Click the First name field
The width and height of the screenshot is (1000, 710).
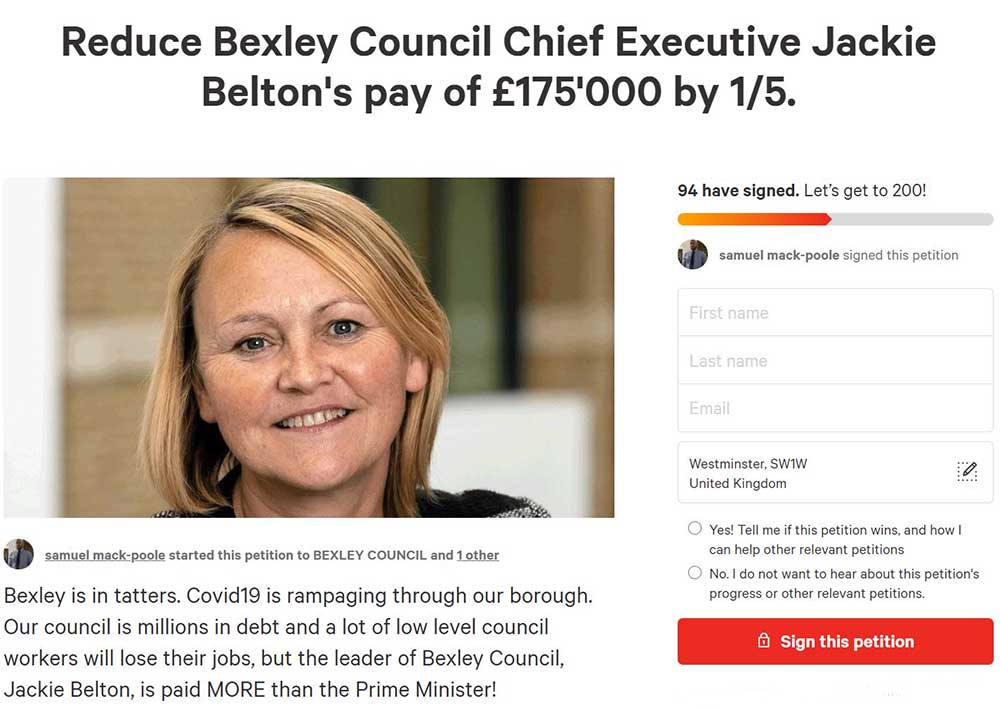point(835,313)
